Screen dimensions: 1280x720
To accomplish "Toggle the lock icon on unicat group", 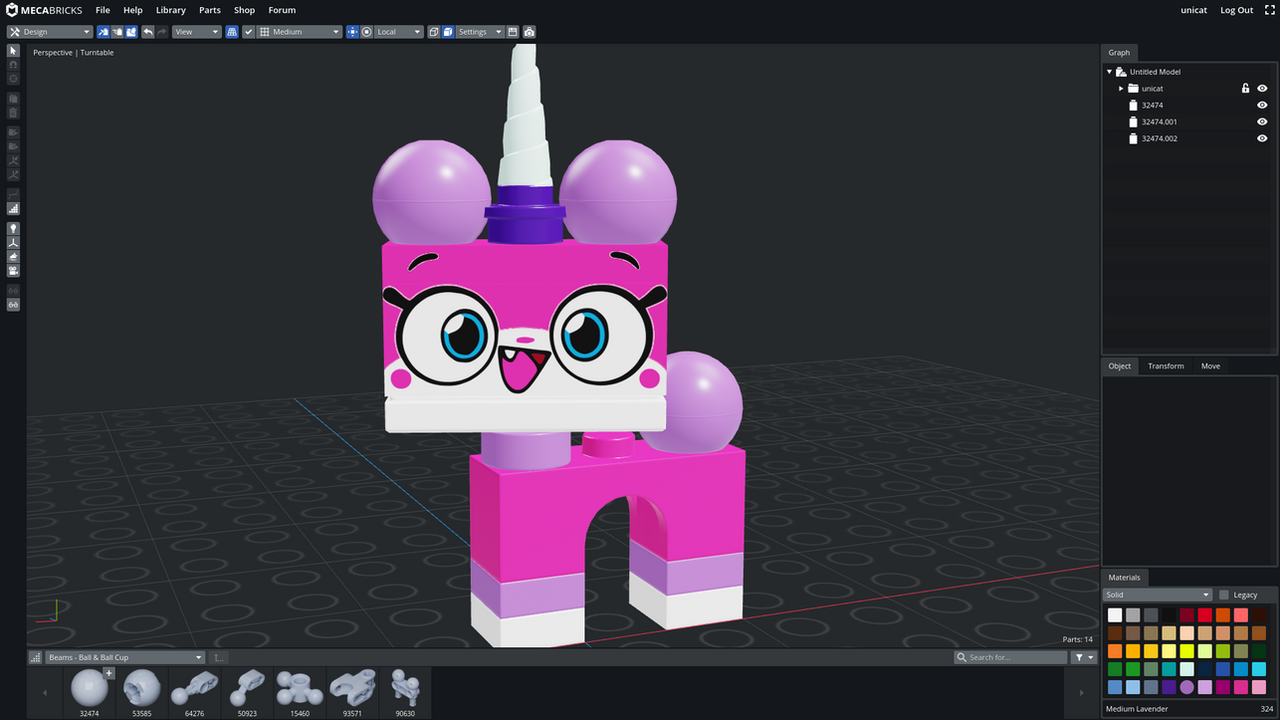I will 1245,88.
